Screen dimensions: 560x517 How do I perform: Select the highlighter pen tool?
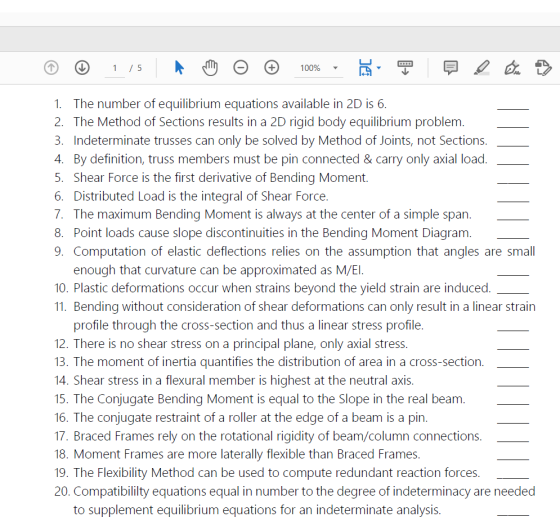pyautogui.click(x=481, y=67)
